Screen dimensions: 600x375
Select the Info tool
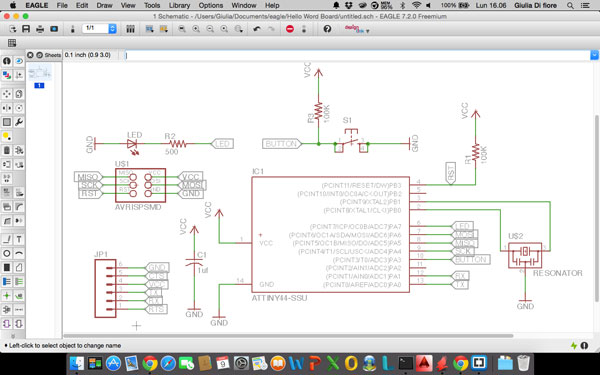(x=7, y=61)
